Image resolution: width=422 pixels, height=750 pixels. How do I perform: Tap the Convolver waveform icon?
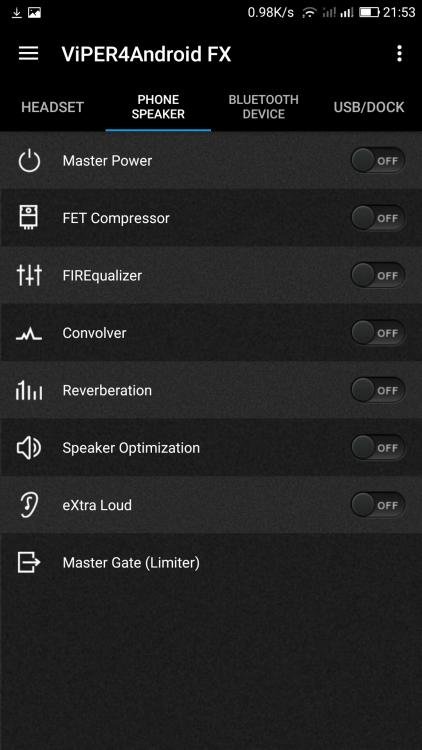click(x=29, y=334)
